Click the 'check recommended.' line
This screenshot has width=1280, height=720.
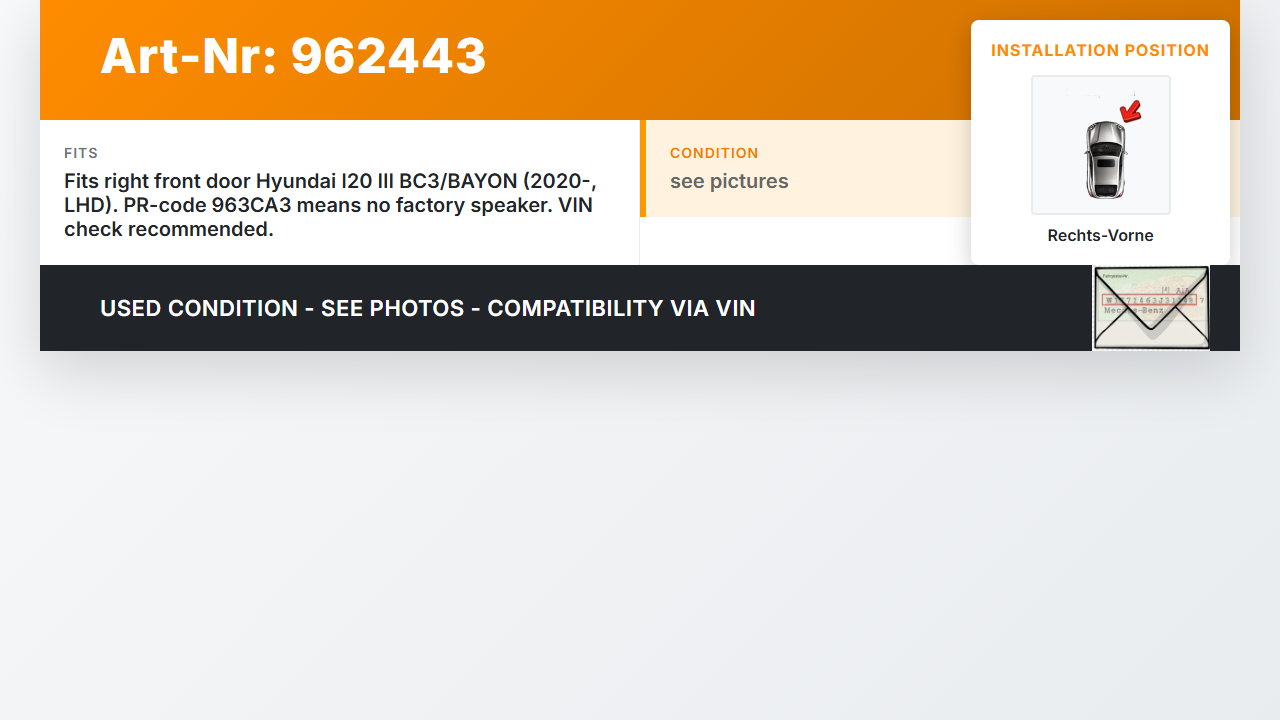coord(168,229)
